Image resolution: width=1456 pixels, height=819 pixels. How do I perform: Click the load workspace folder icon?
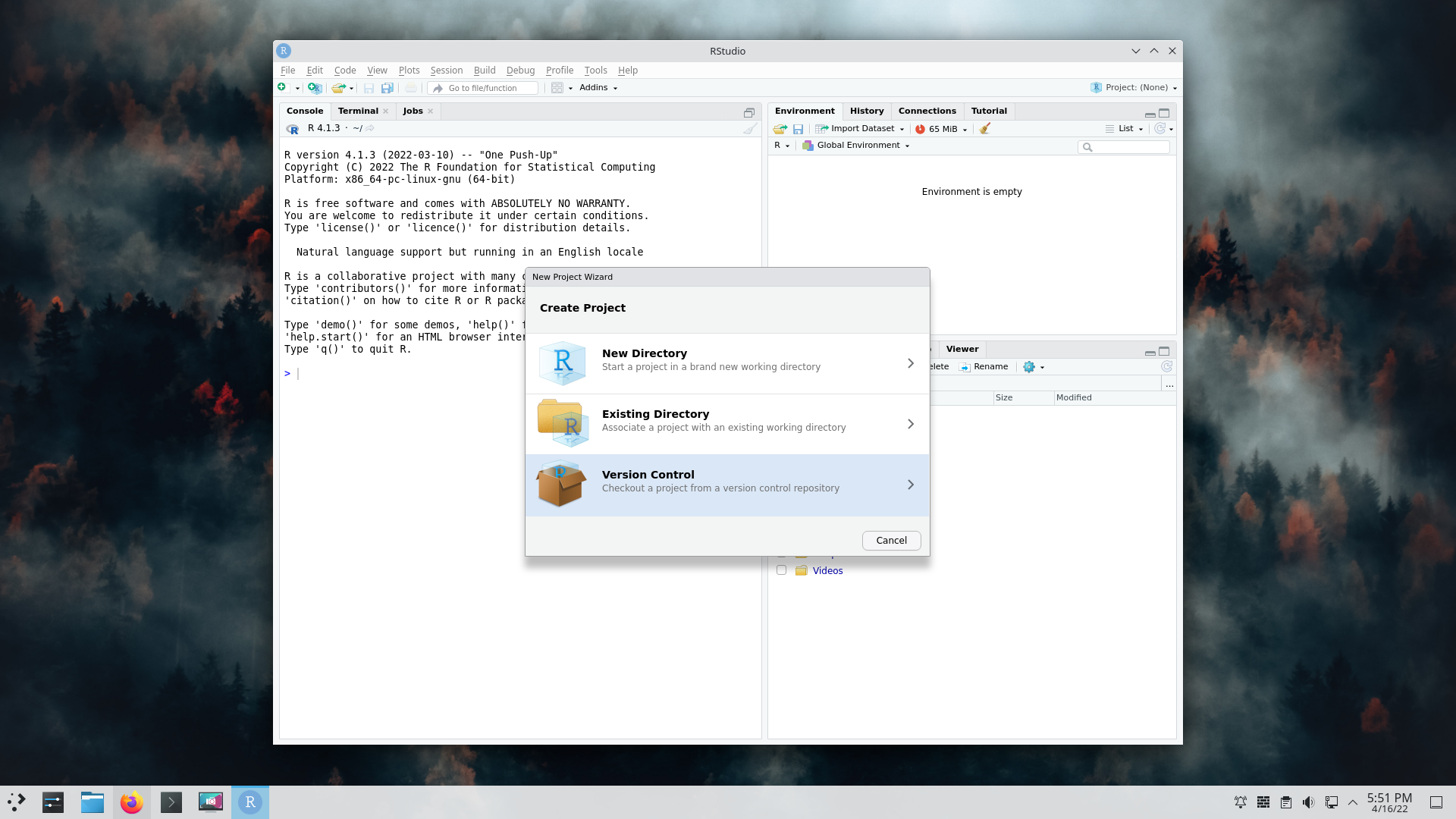point(780,129)
